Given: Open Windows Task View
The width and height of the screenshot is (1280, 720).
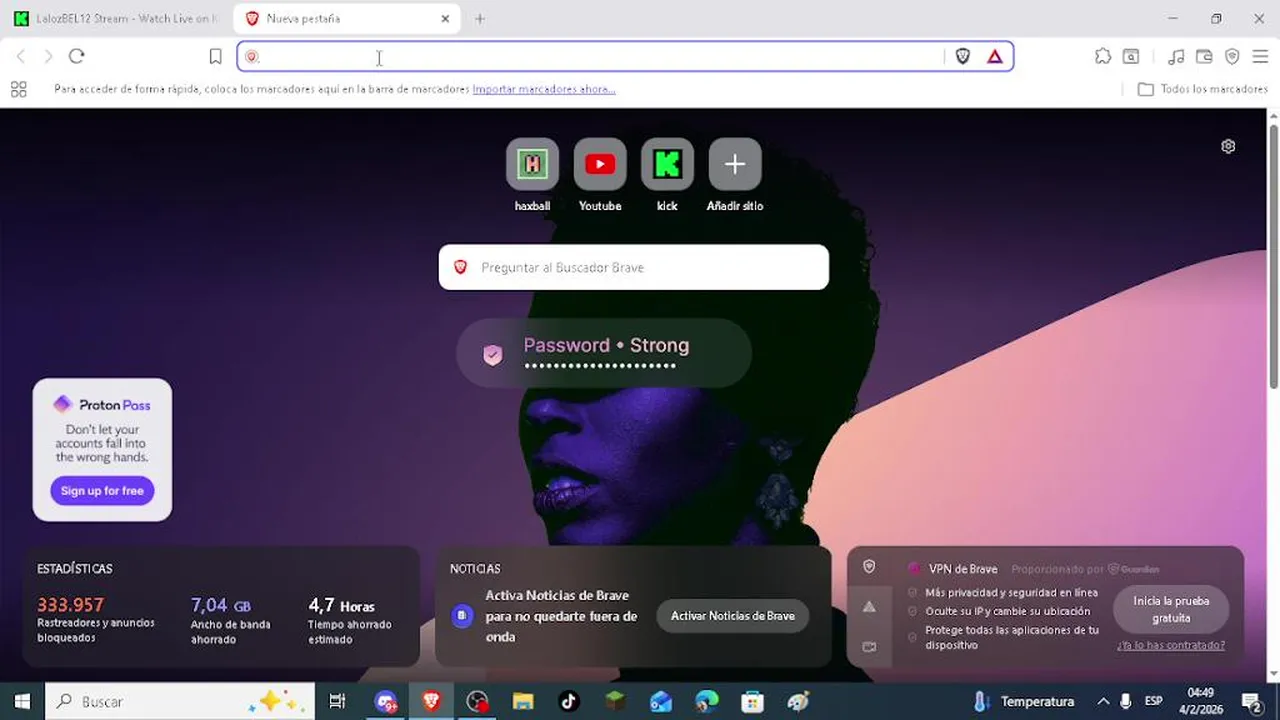Looking at the screenshot, I should [x=338, y=701].
